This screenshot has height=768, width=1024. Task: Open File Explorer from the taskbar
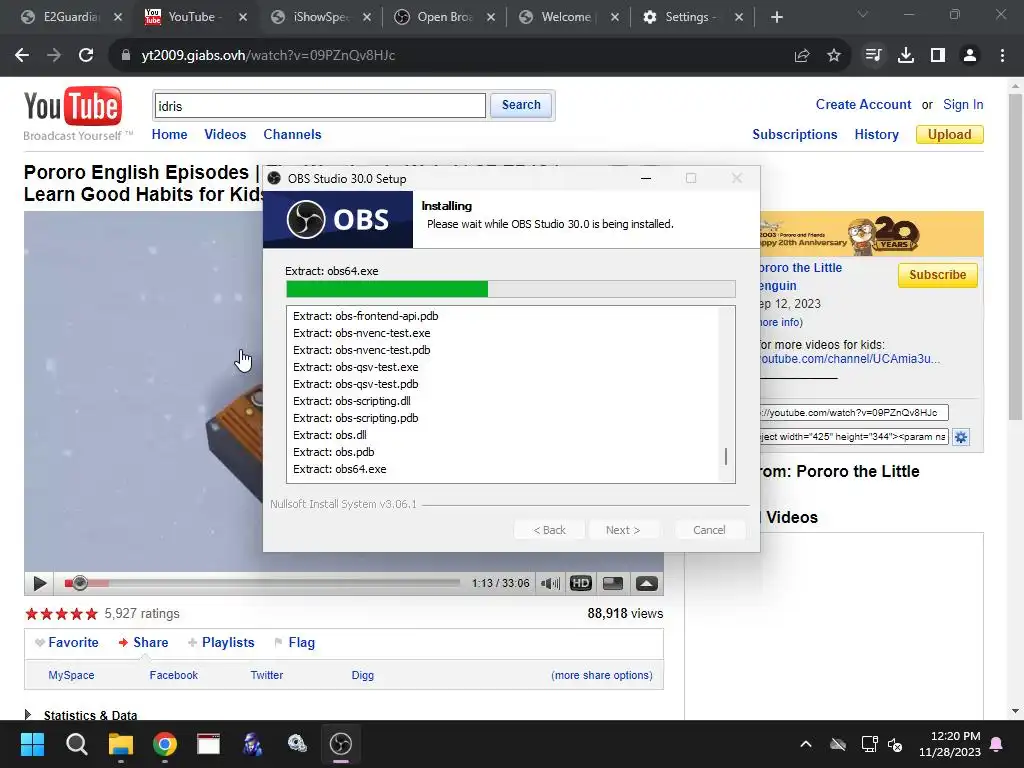pyautogui.click(x=121, y=744)
